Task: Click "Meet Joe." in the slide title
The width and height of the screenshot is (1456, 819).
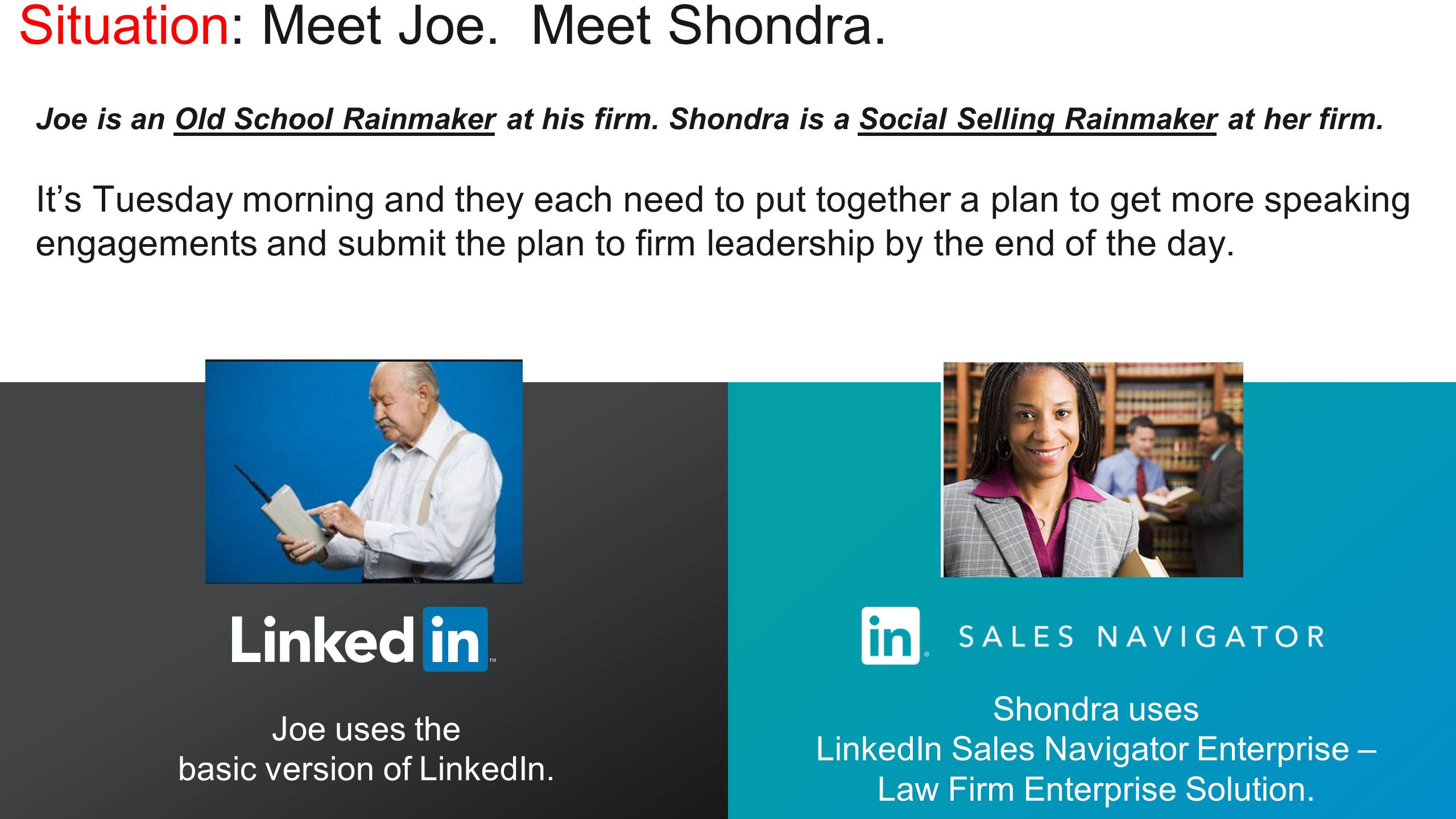Action: coord(380,26)
